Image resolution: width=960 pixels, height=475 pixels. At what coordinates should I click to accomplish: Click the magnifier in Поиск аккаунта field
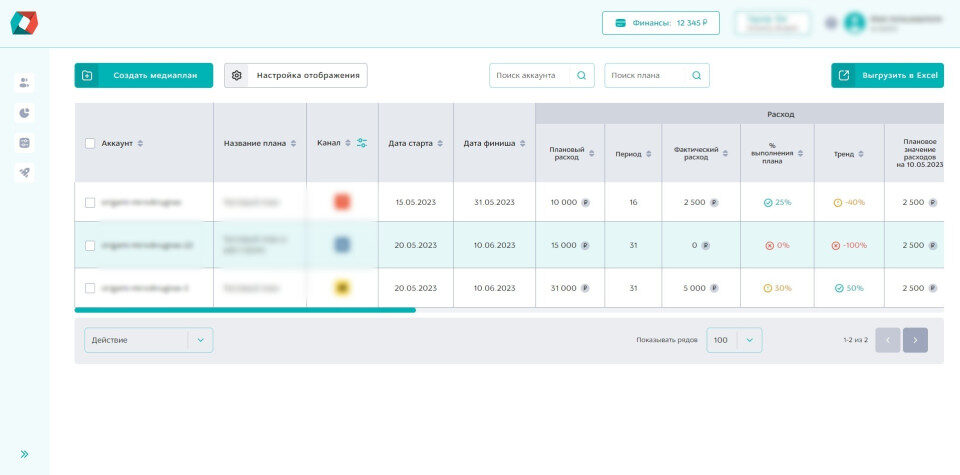point(582,75)
